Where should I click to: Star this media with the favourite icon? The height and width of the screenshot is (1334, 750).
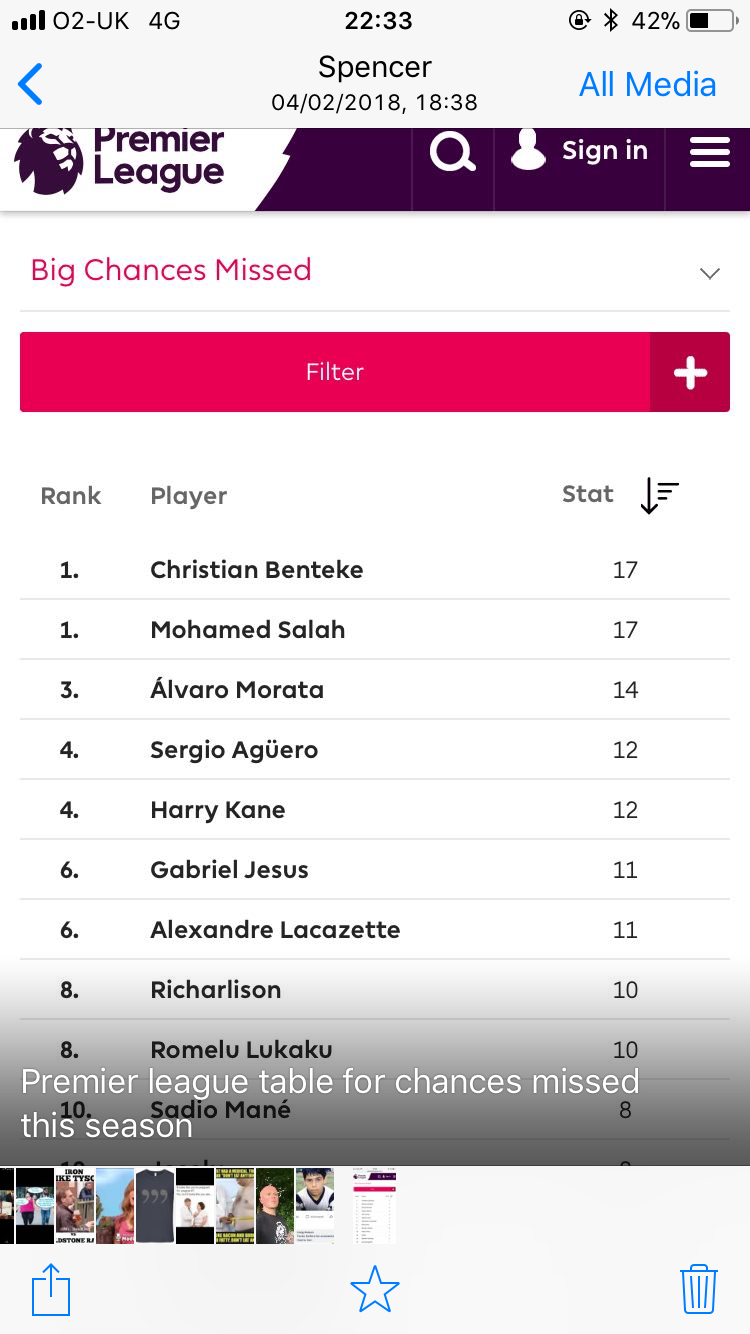click(375, 1290)
